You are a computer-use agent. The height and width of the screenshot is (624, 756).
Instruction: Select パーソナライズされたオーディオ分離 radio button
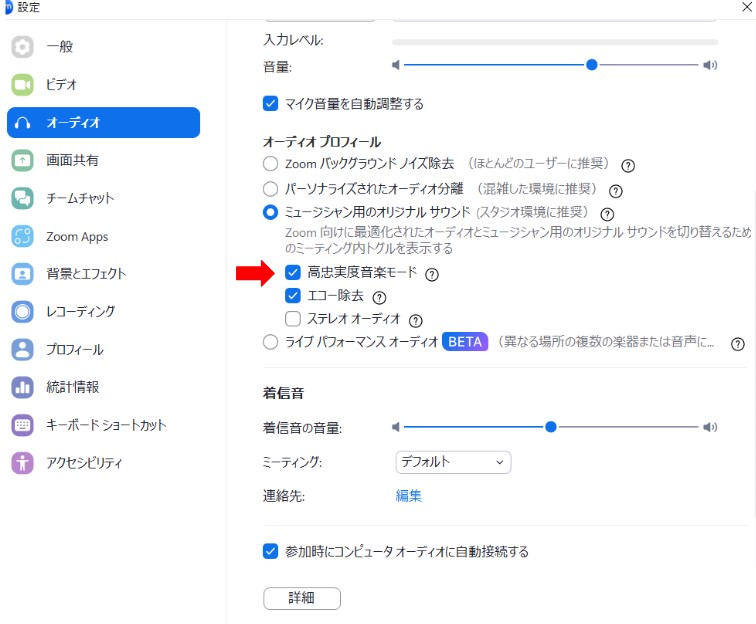(270, 189)
